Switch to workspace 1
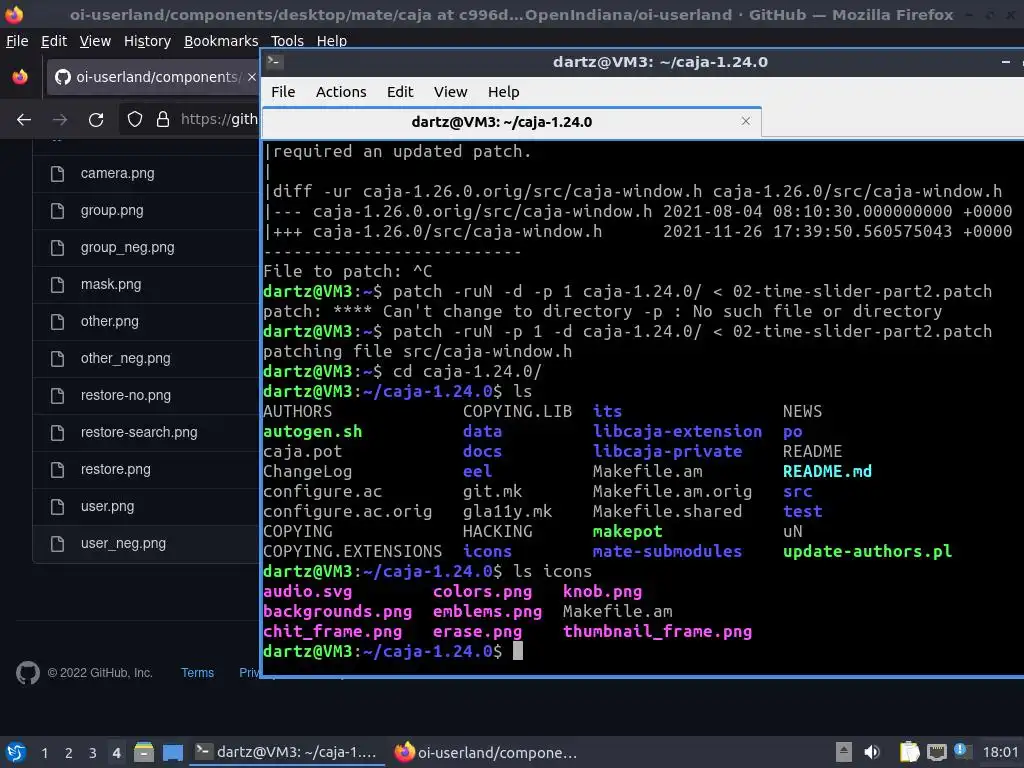 [44, 753]
